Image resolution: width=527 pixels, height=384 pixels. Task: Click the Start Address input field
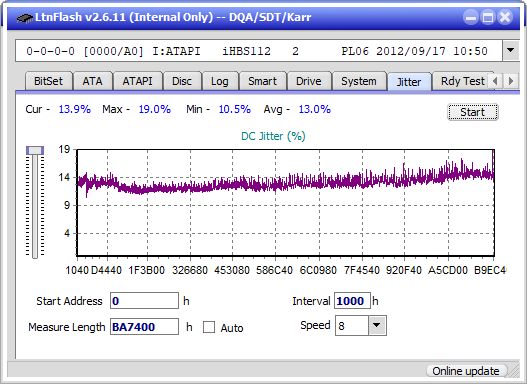point(144,301)
